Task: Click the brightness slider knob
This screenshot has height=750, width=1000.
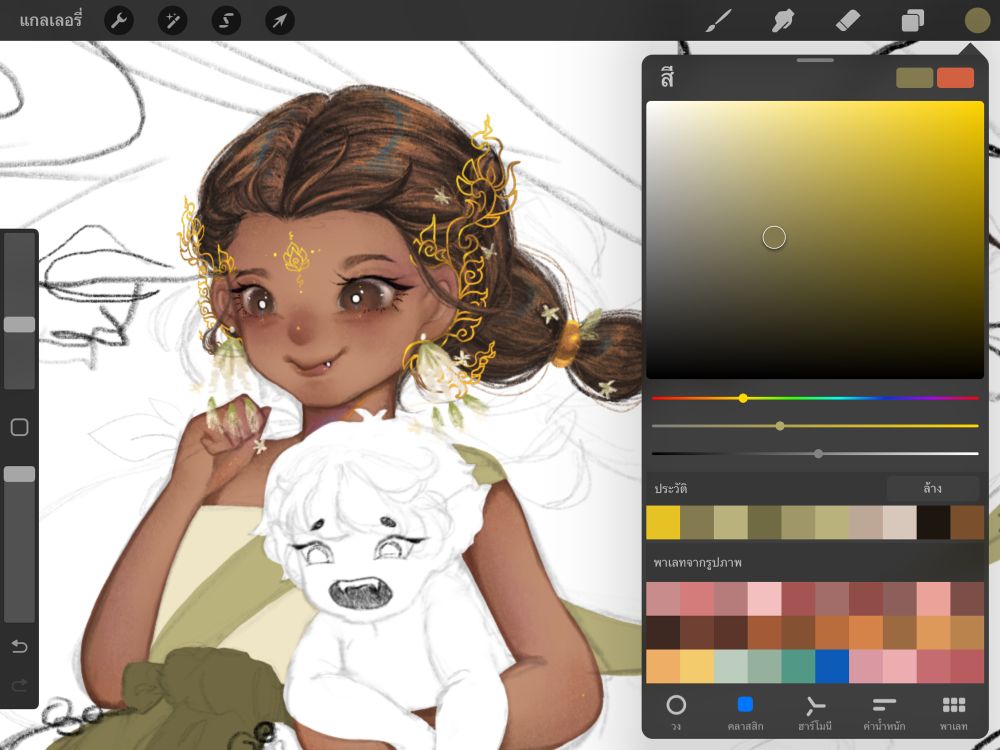Action: [x=818, y=454]
